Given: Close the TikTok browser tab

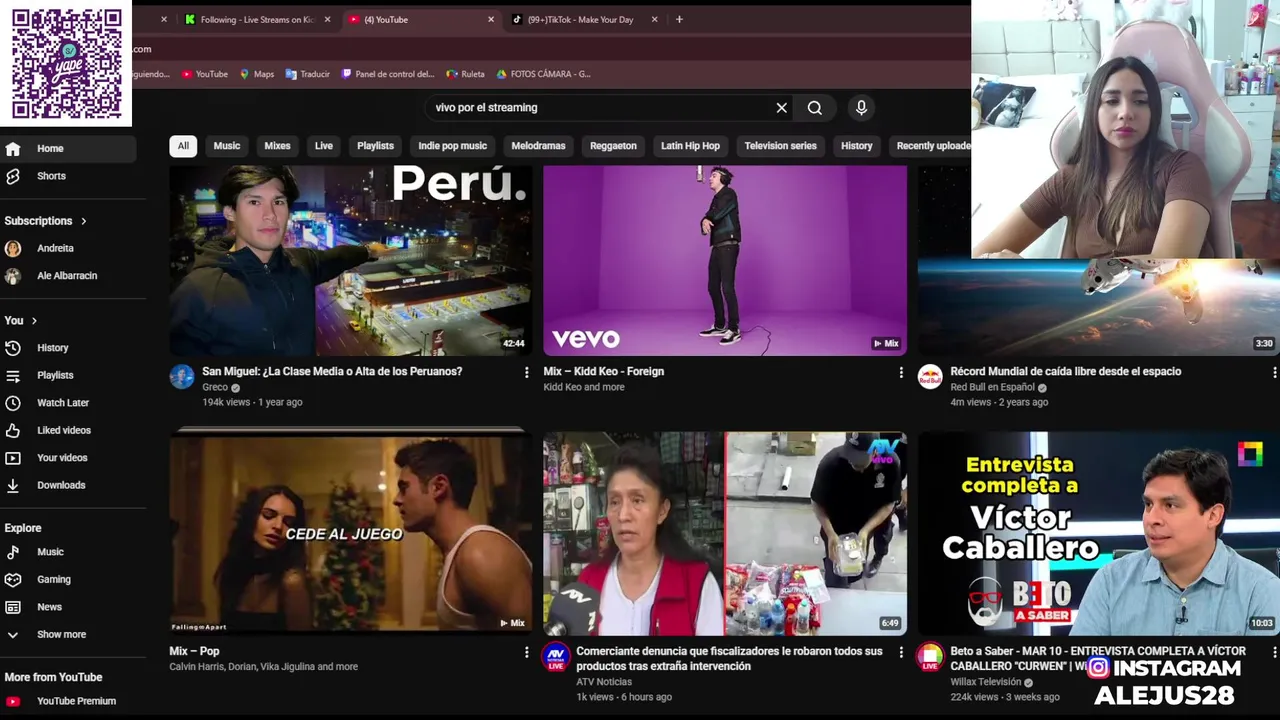Looking at the screenshot, I should [655, 19].
